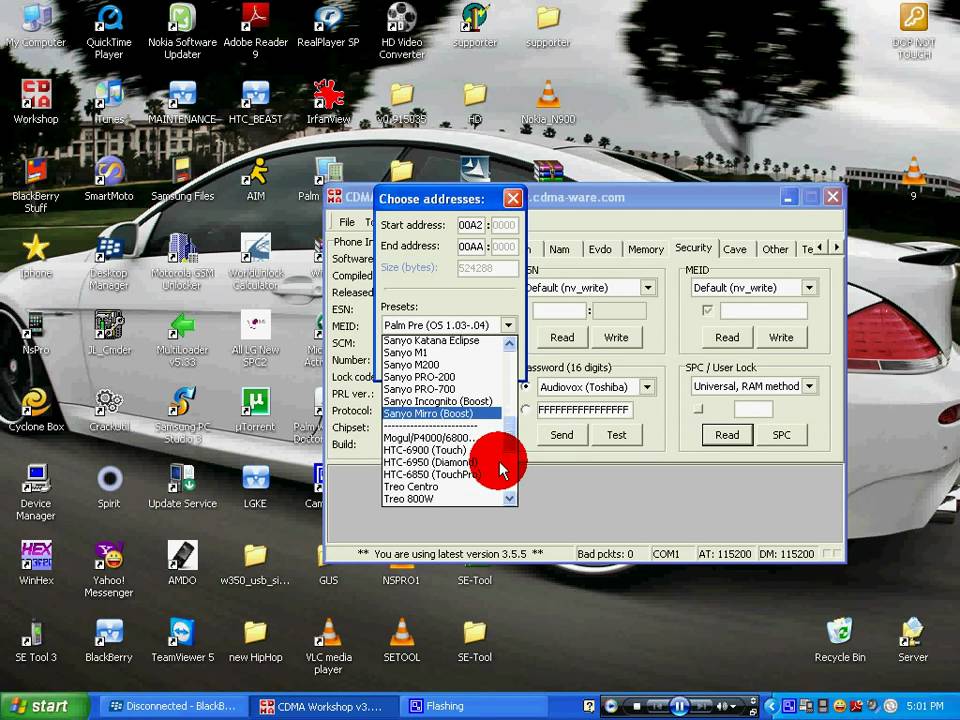Click Write button in MEID group
Viewport: 960px width, 720px height.
(781, 337)
